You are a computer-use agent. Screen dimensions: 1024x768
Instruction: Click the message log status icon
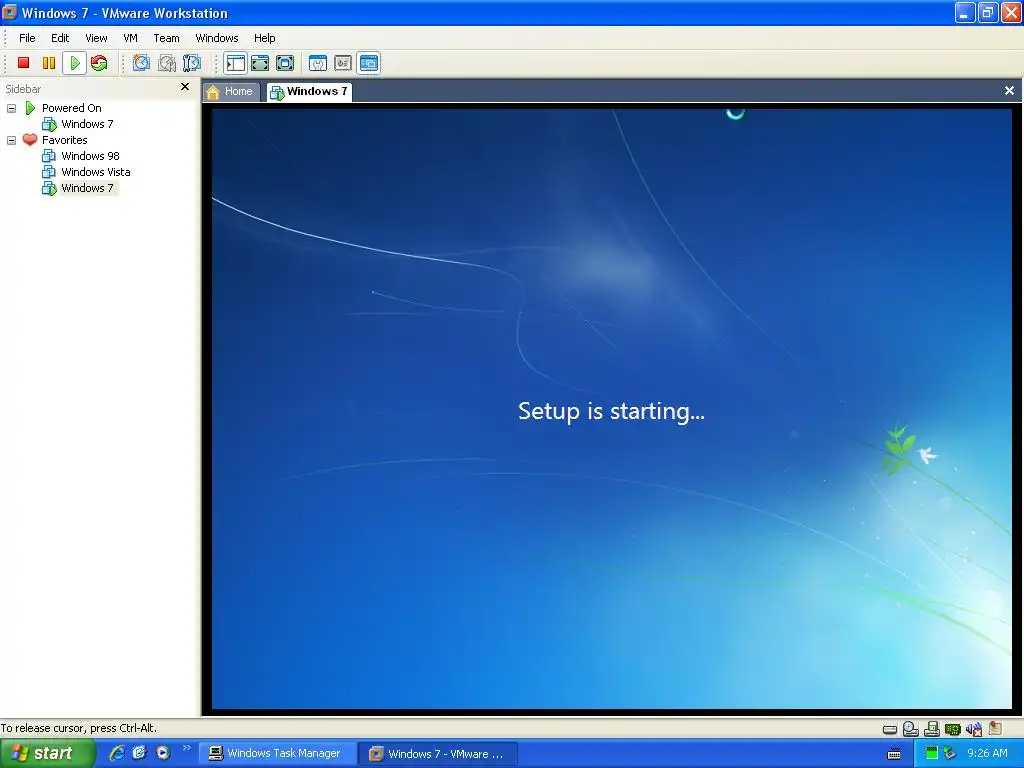tap(995, 728)
